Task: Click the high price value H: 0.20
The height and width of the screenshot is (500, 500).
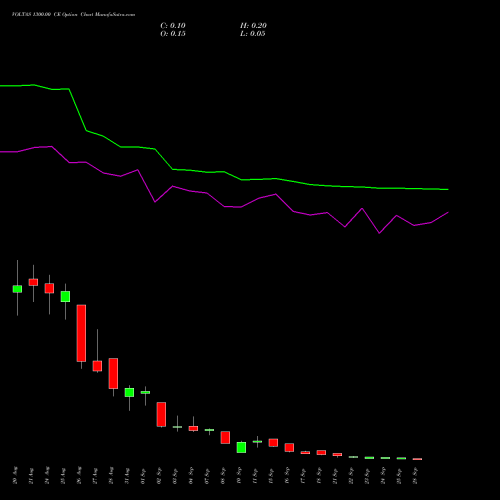Action: (x=253, y=26)
